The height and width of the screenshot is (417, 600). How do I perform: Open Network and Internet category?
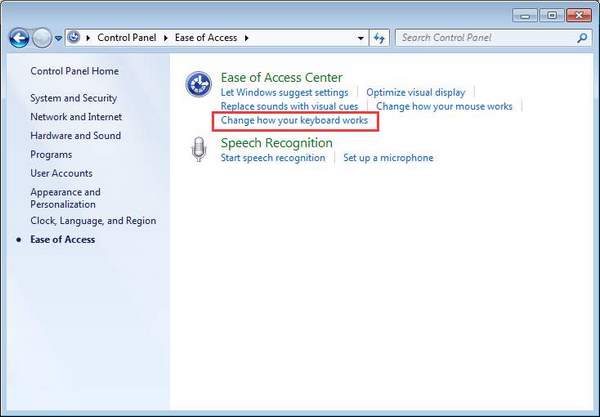[x=76, y=117]
